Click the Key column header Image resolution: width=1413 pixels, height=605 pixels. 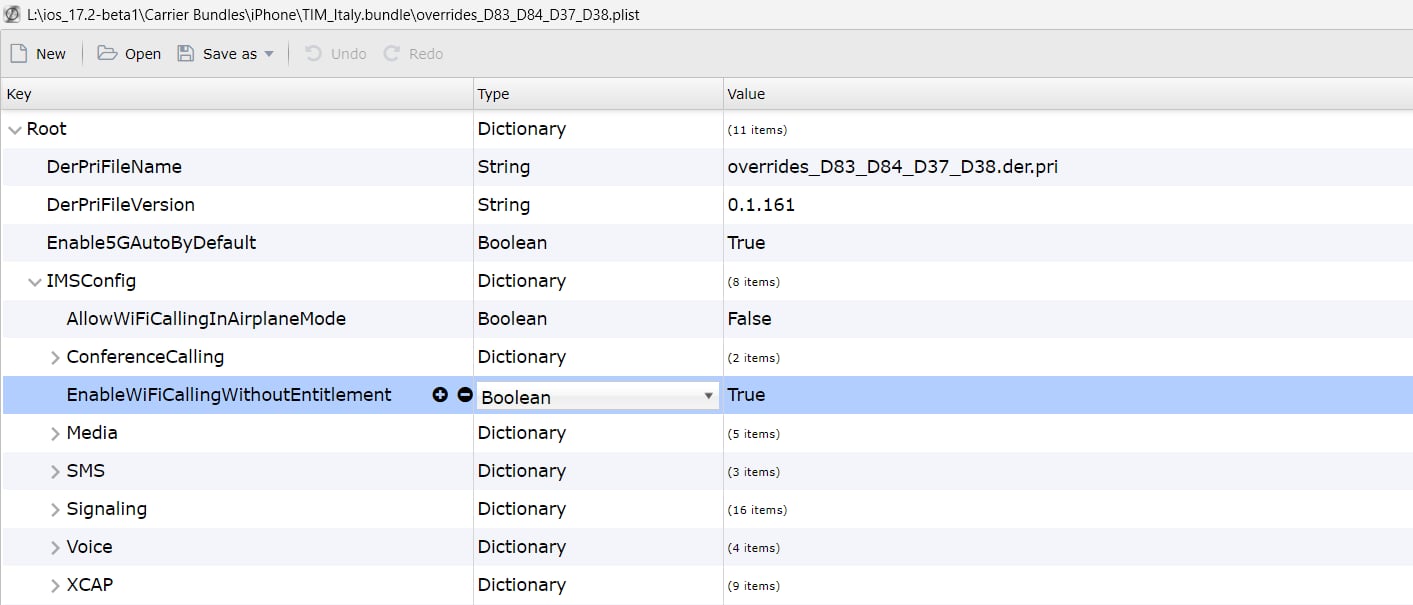pyautogui.click(x=237, y=94)
